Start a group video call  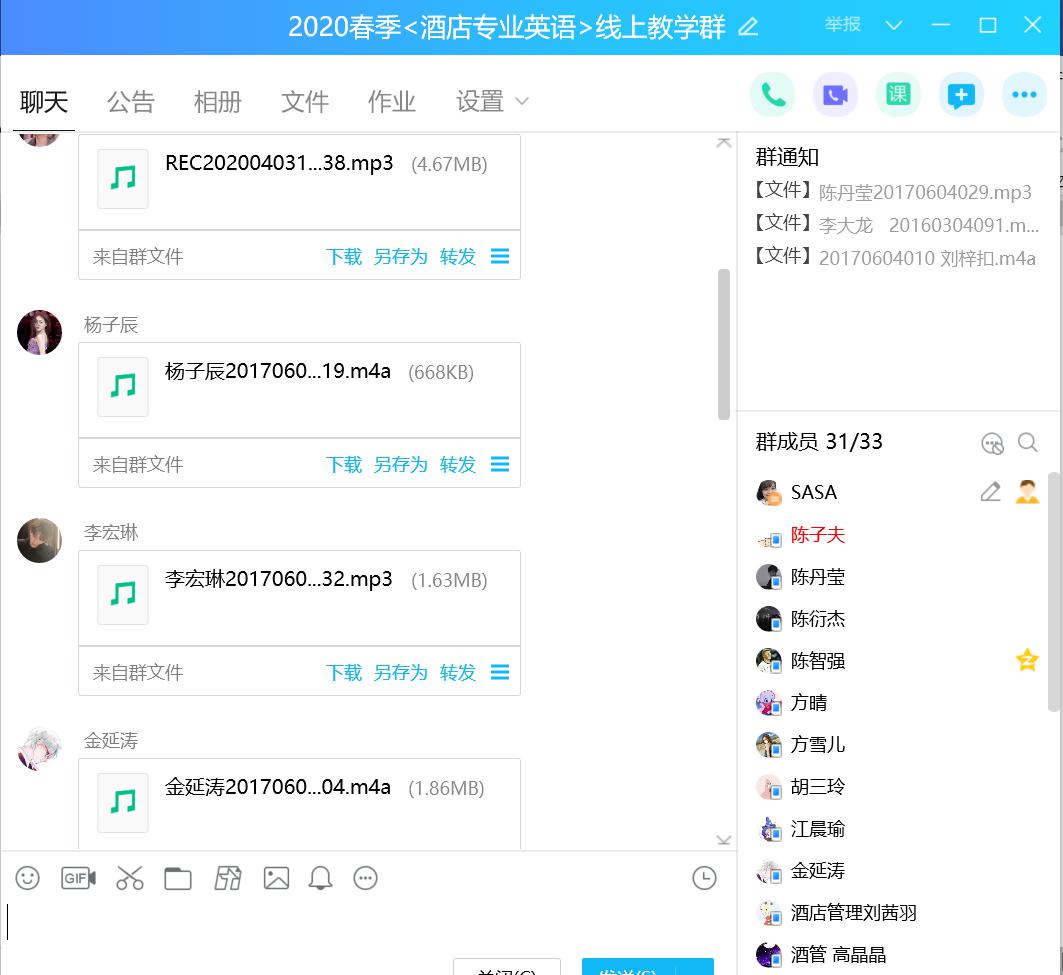[835, 95]
